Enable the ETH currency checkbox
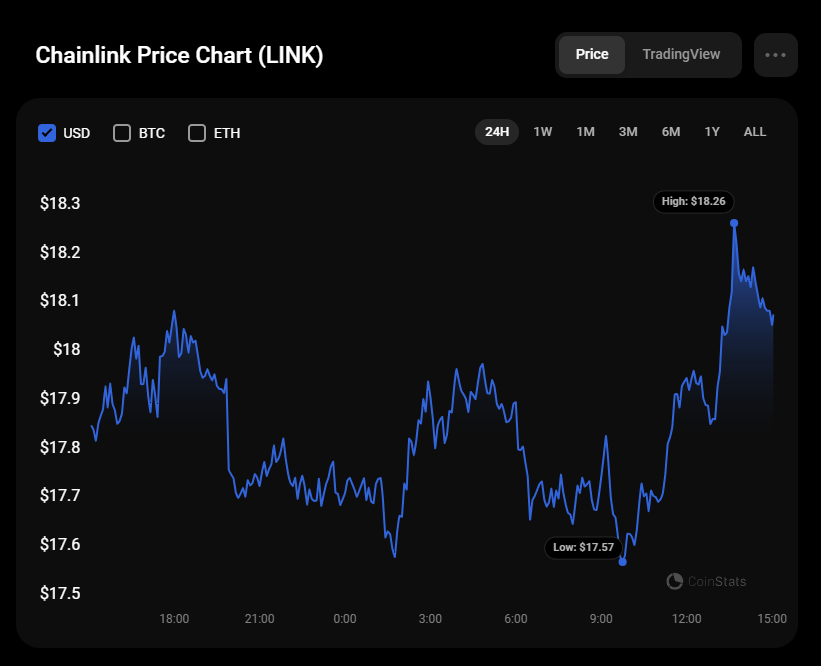 tap(197, 133)
